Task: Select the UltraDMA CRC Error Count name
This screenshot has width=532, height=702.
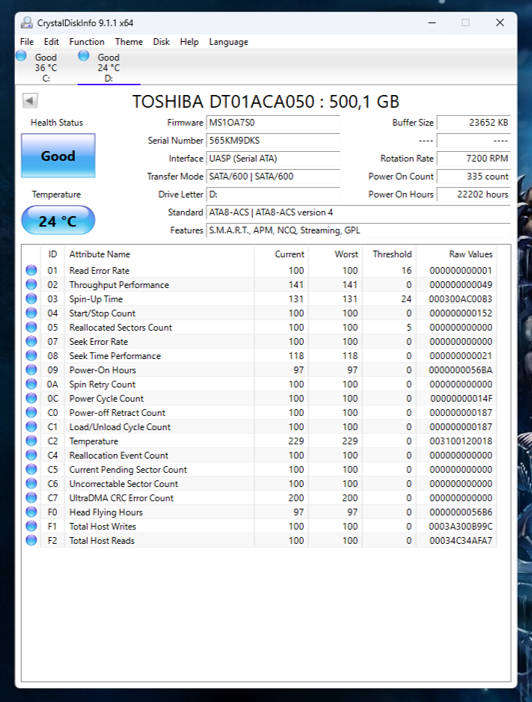Action: (121, 498)
